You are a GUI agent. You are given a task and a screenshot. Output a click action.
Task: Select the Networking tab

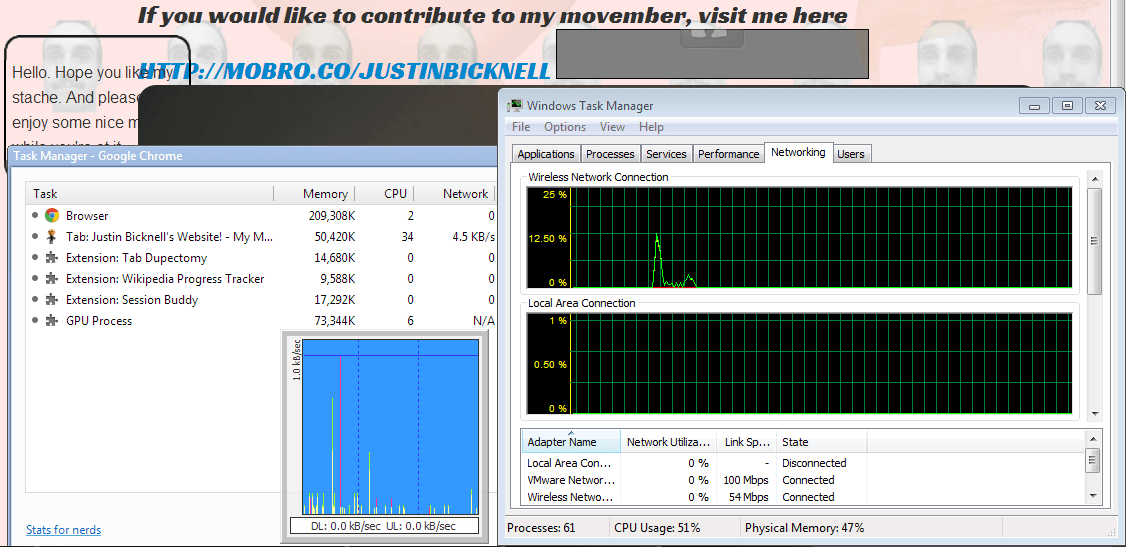click(799, 152)
